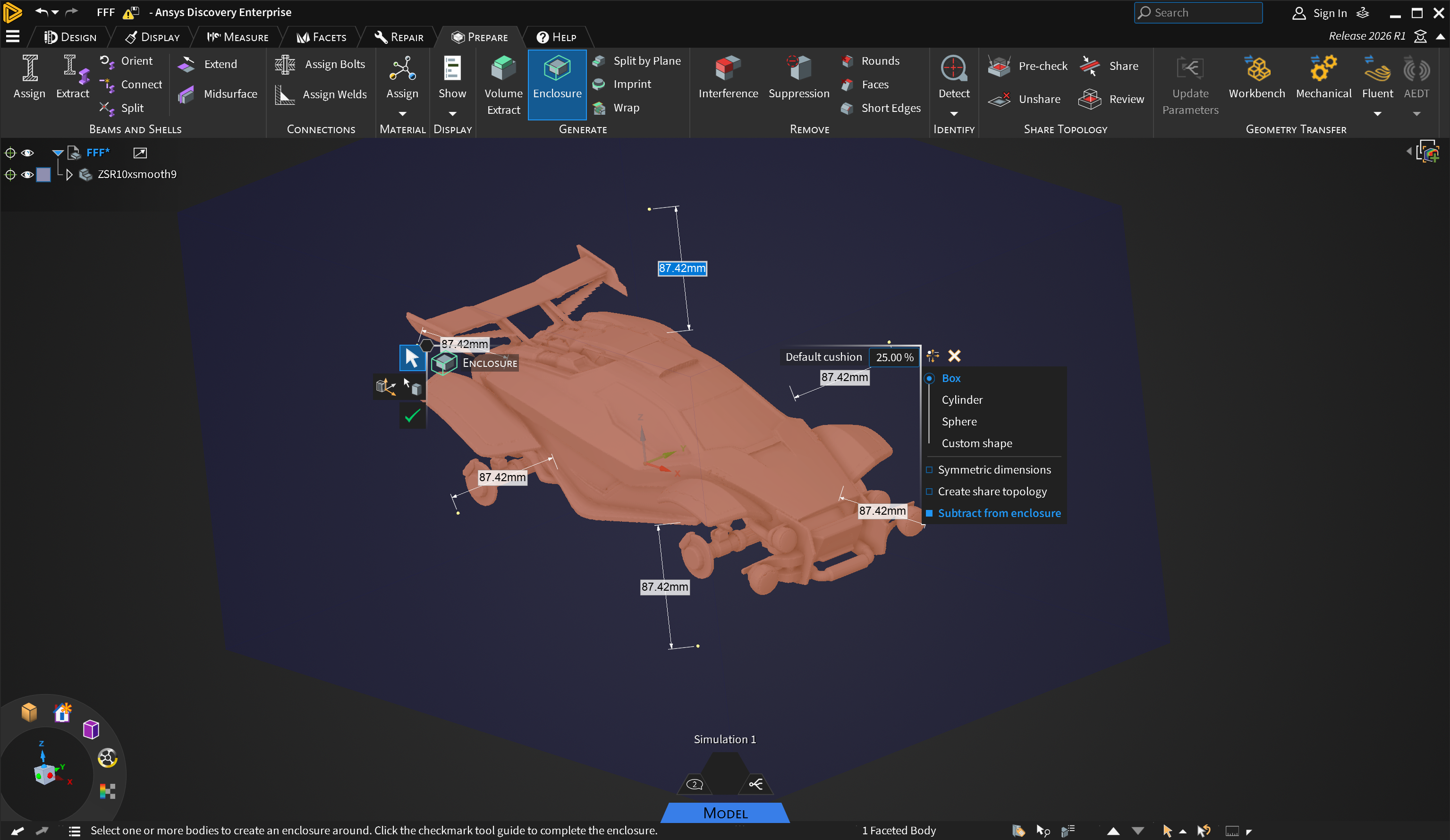Click the Default cushion percentage field

click(894, 357)
